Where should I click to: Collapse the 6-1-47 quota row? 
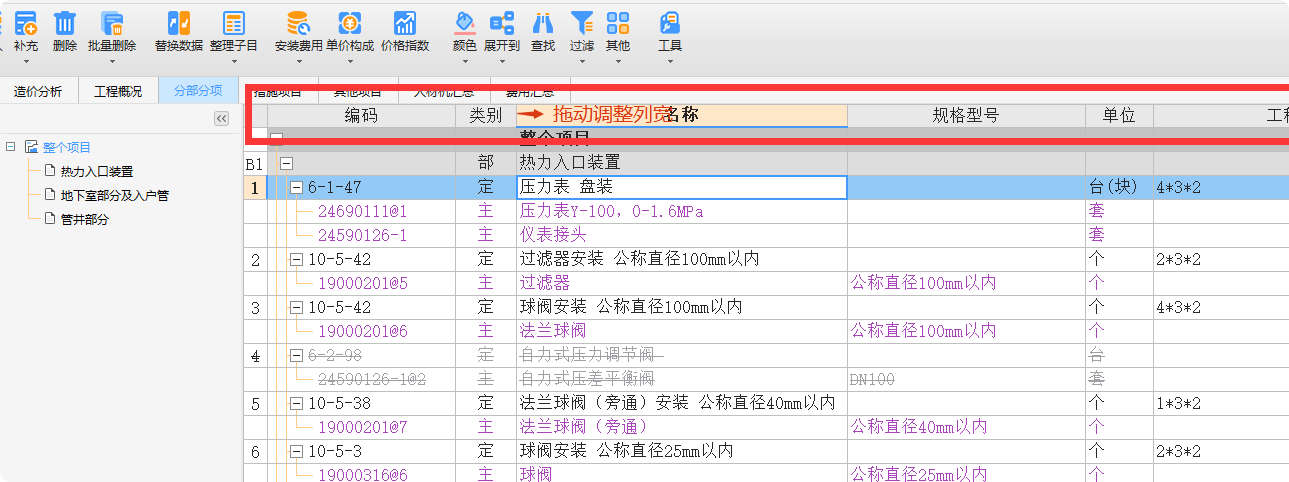(297, 187)
